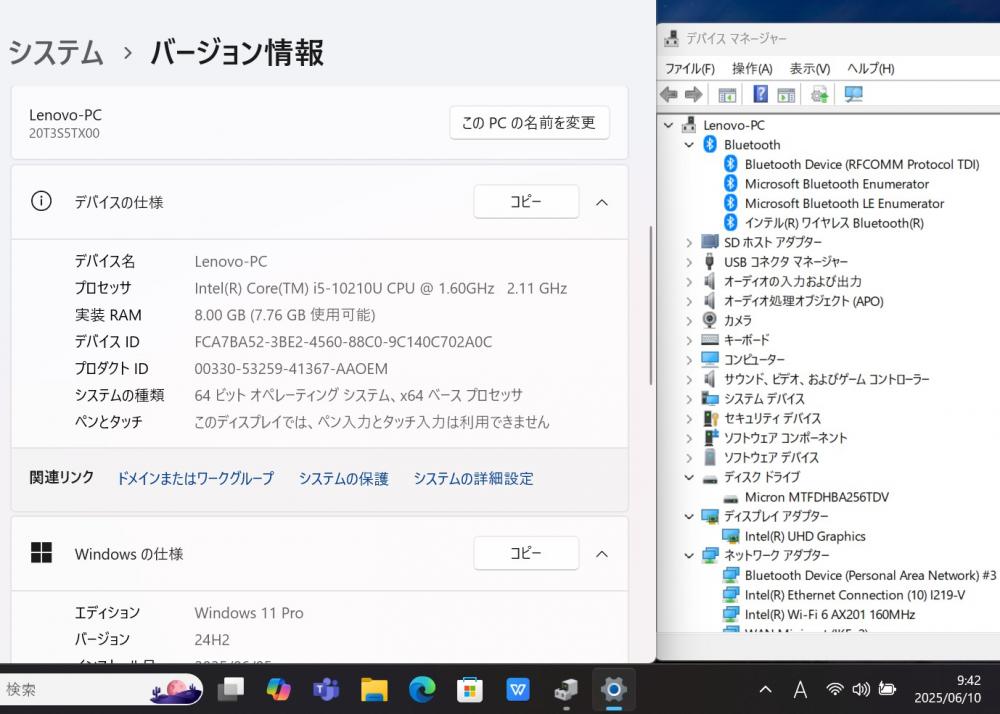Open Wi-Fi network tray icon
Viewport: 1000px width, 714px height.
(834, 689)
